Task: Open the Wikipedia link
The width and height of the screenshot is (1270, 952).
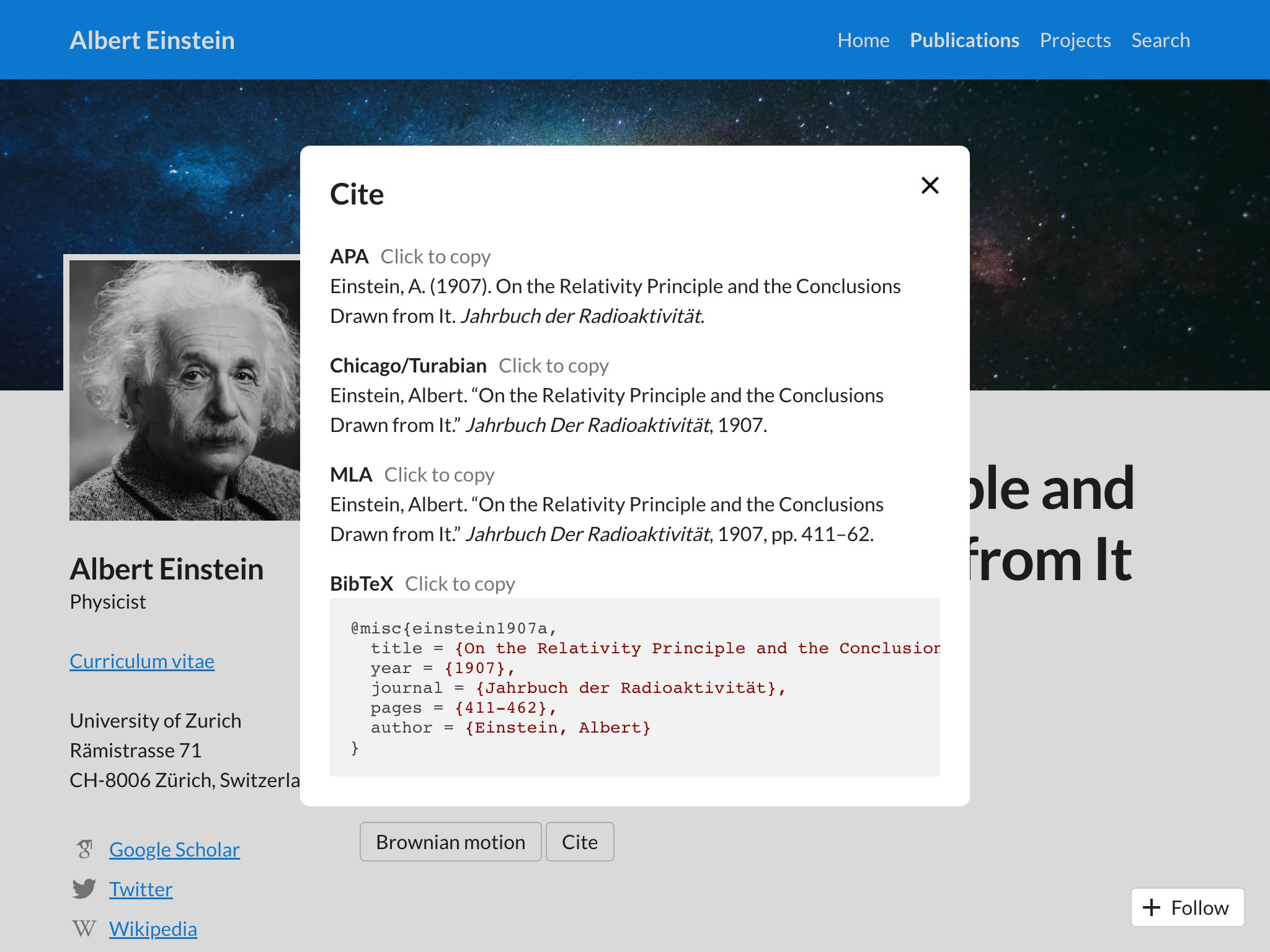Action: pyautogui.click(x=153, y=928)
